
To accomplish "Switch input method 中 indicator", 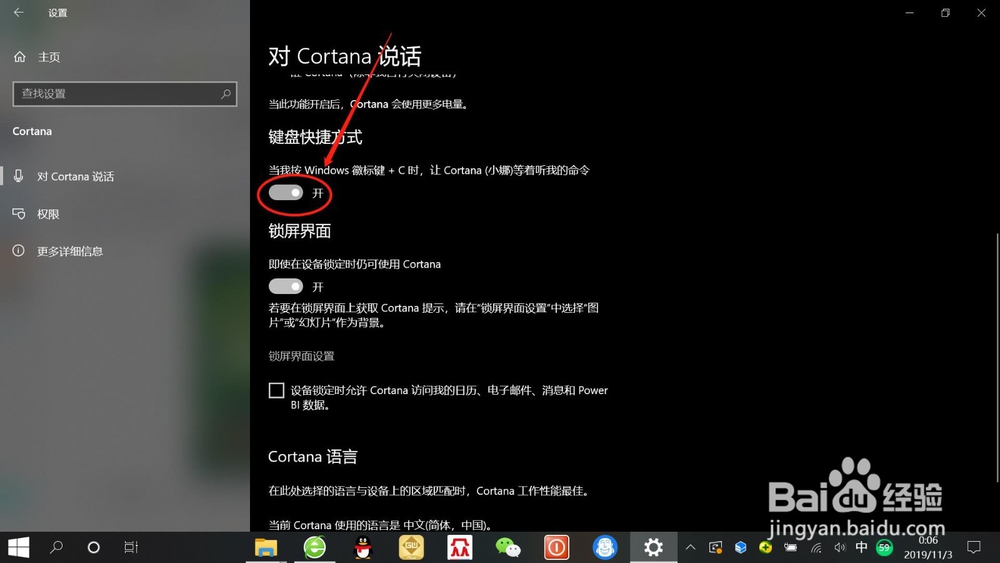I will [x=861, y=547].
